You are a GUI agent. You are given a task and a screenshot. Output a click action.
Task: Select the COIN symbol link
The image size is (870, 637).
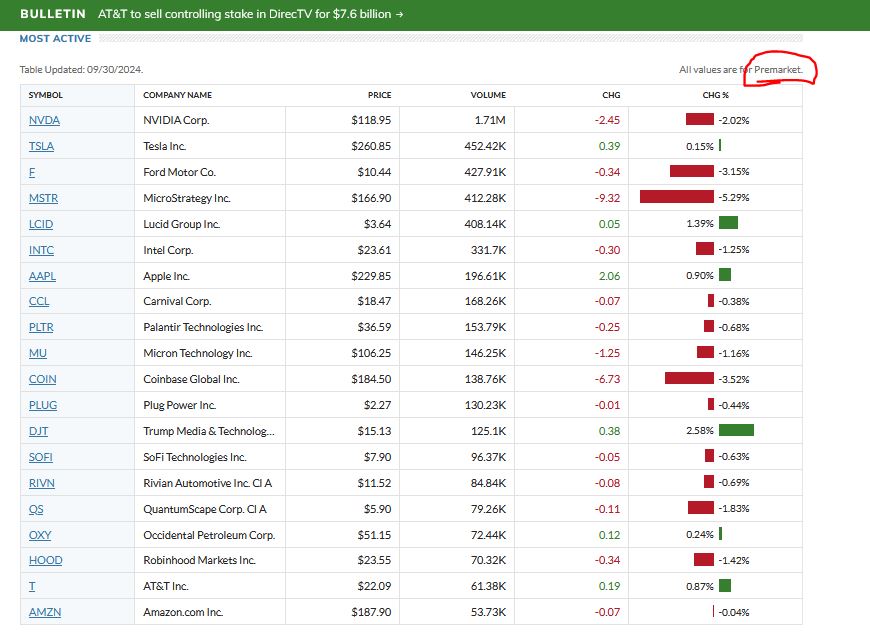click(43, 379)
